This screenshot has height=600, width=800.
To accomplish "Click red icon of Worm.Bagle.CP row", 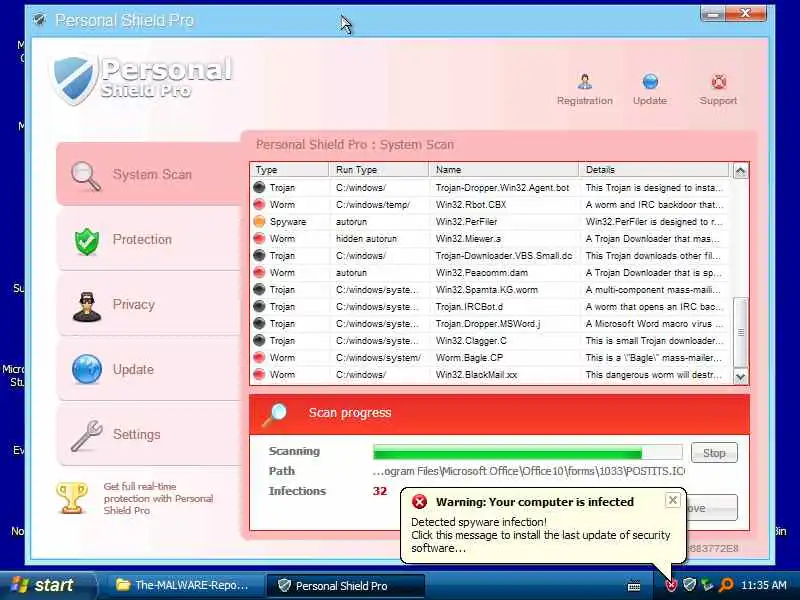I will point(259,358).
